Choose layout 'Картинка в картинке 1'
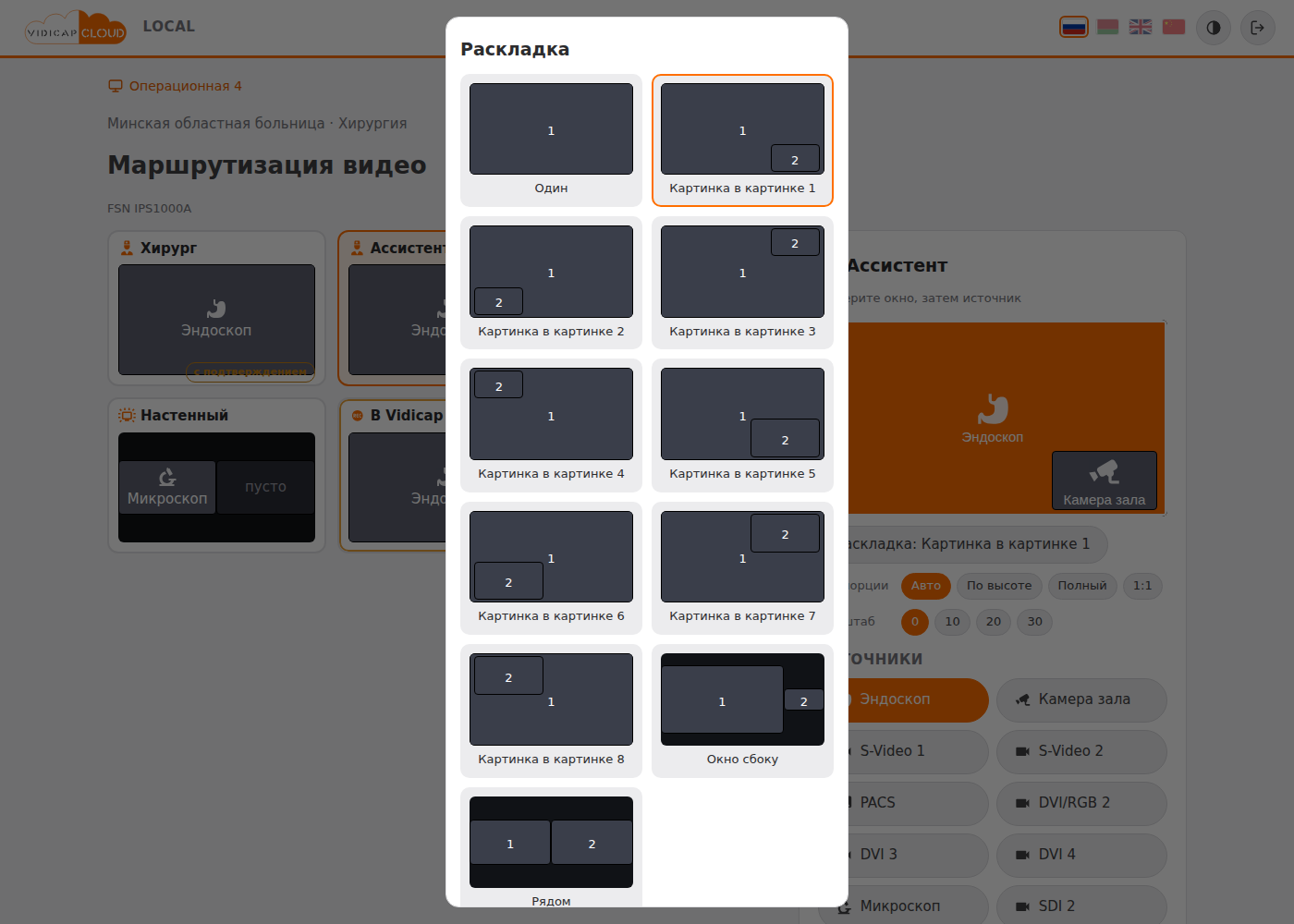This screenshot has width=1294, height=924. (742, 140)
